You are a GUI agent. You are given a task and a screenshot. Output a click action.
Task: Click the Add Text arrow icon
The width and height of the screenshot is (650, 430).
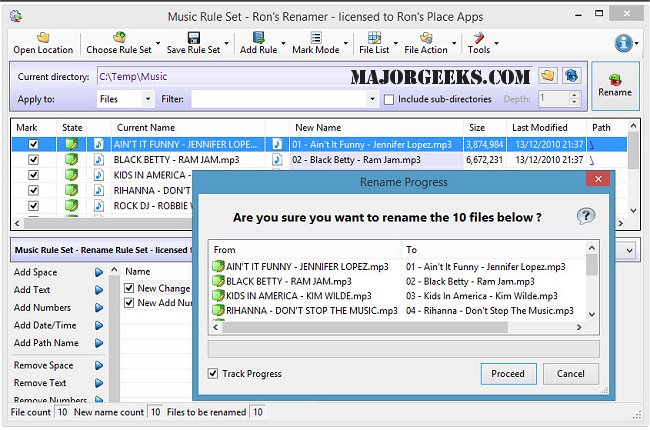99,290
